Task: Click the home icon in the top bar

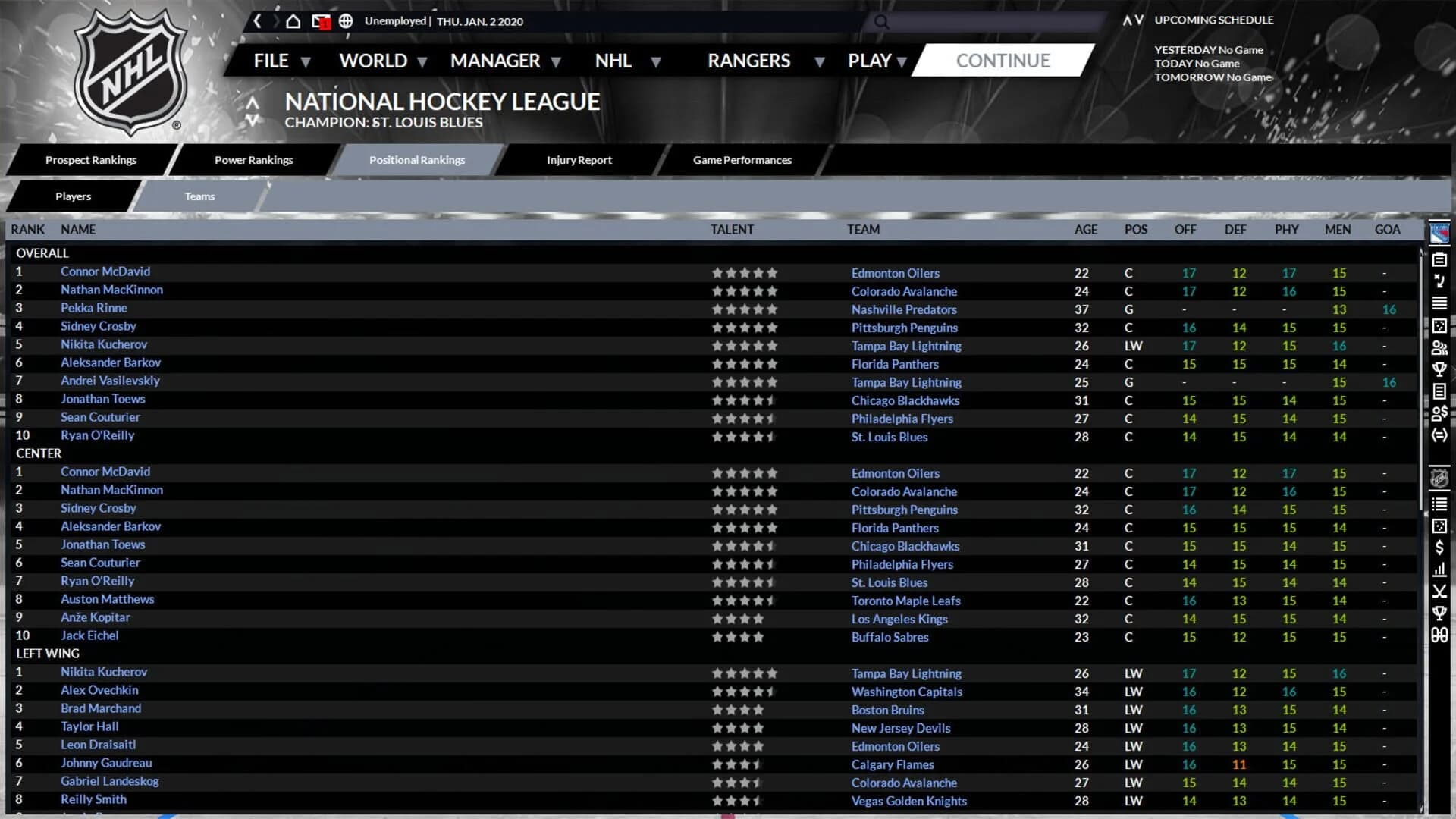Action: tap(293, 21)
